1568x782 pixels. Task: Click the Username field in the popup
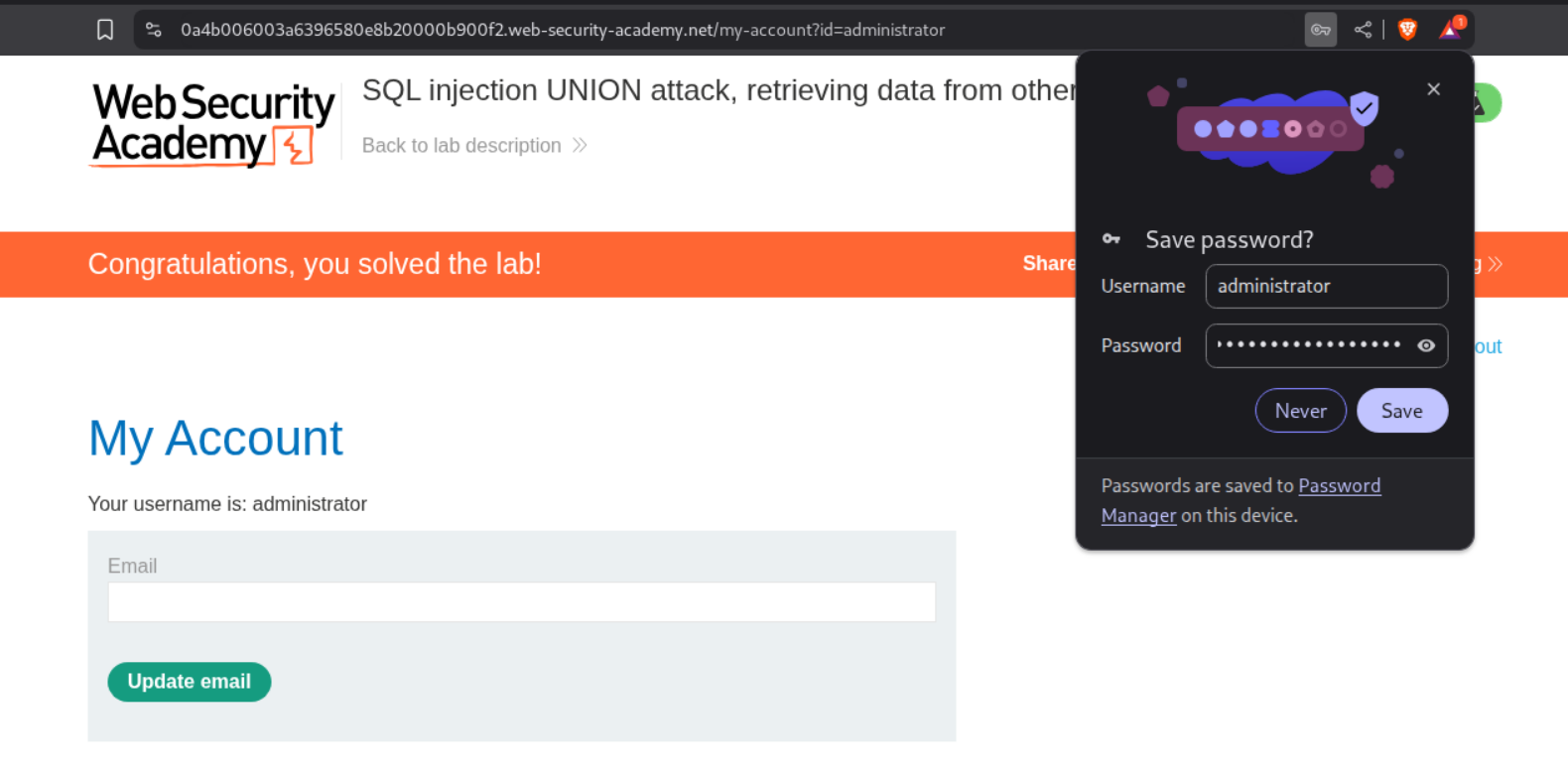pyautogui.click(x=1325, y=287)
